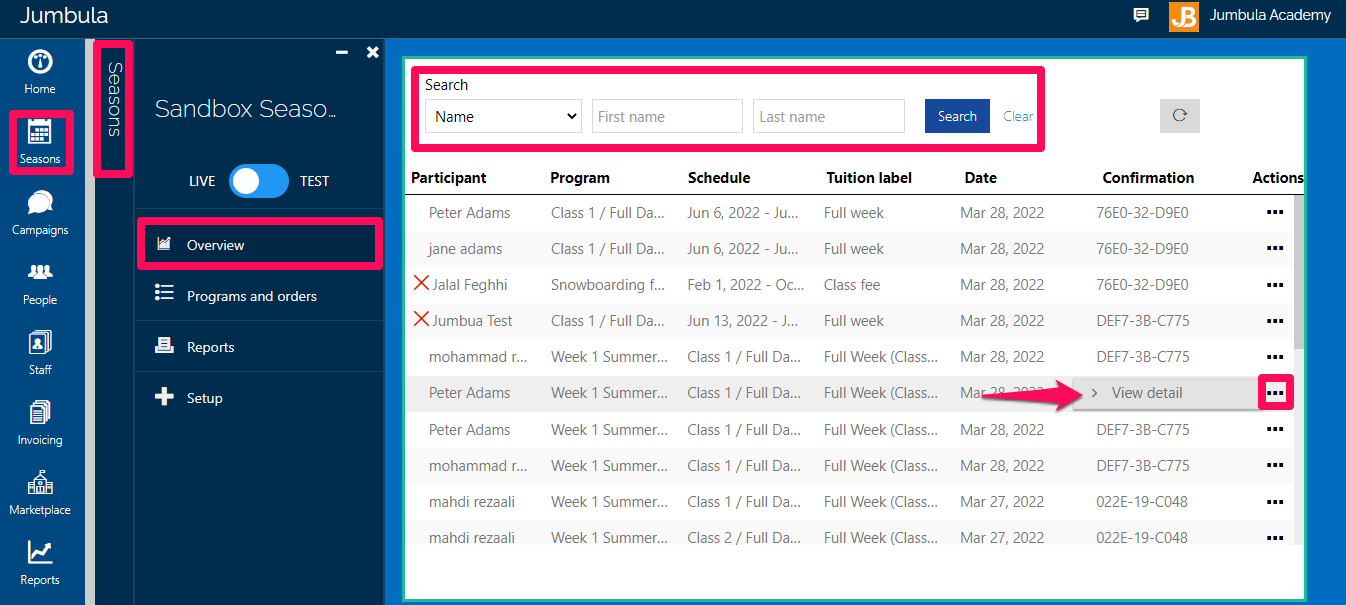
Task: Select participant Jalal Feghhi
Action: point(470,285)
